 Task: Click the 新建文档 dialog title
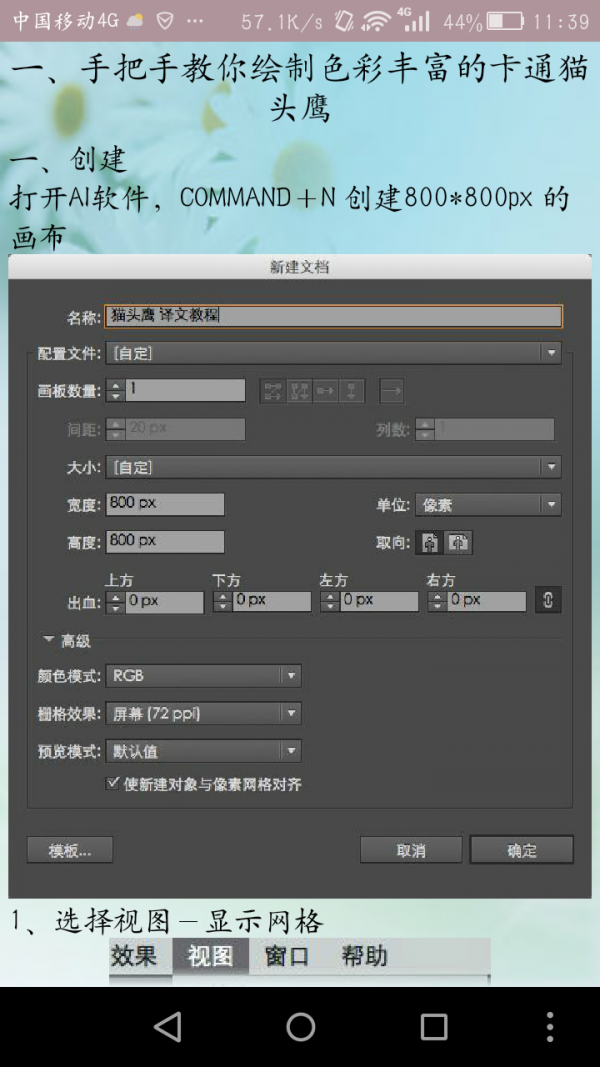click(x=299, y=267)
